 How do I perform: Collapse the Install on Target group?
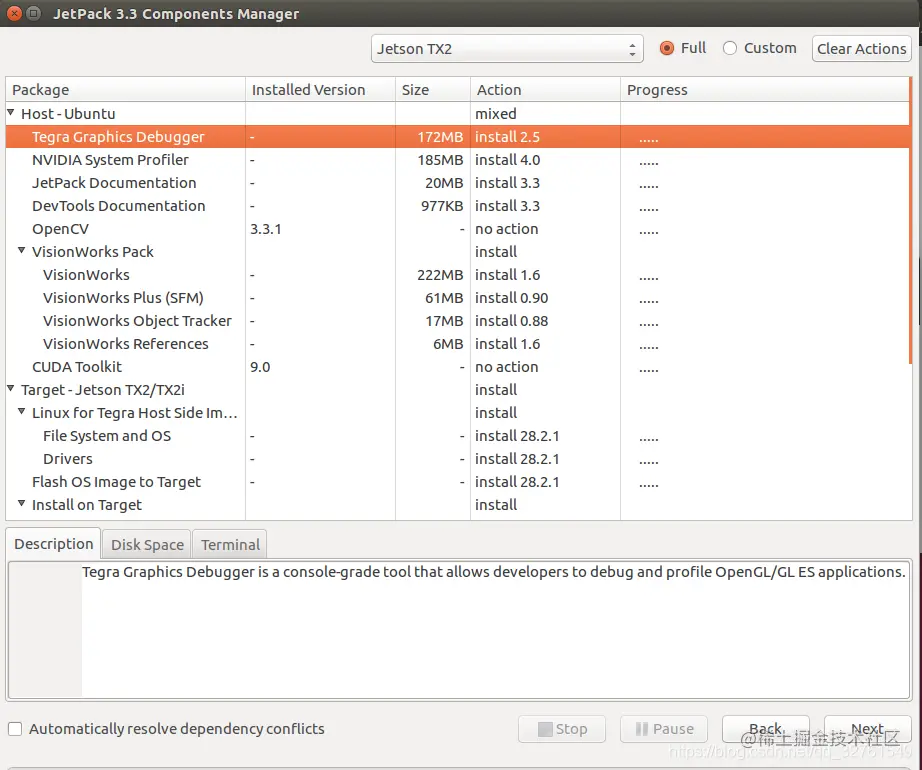tap(22, 504)
